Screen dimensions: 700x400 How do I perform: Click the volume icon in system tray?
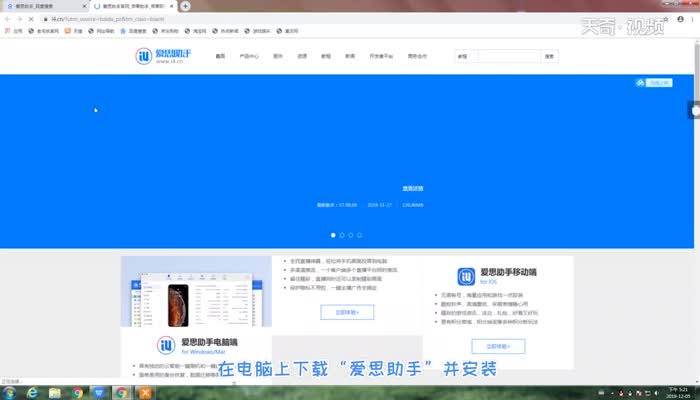coord(657,393)
